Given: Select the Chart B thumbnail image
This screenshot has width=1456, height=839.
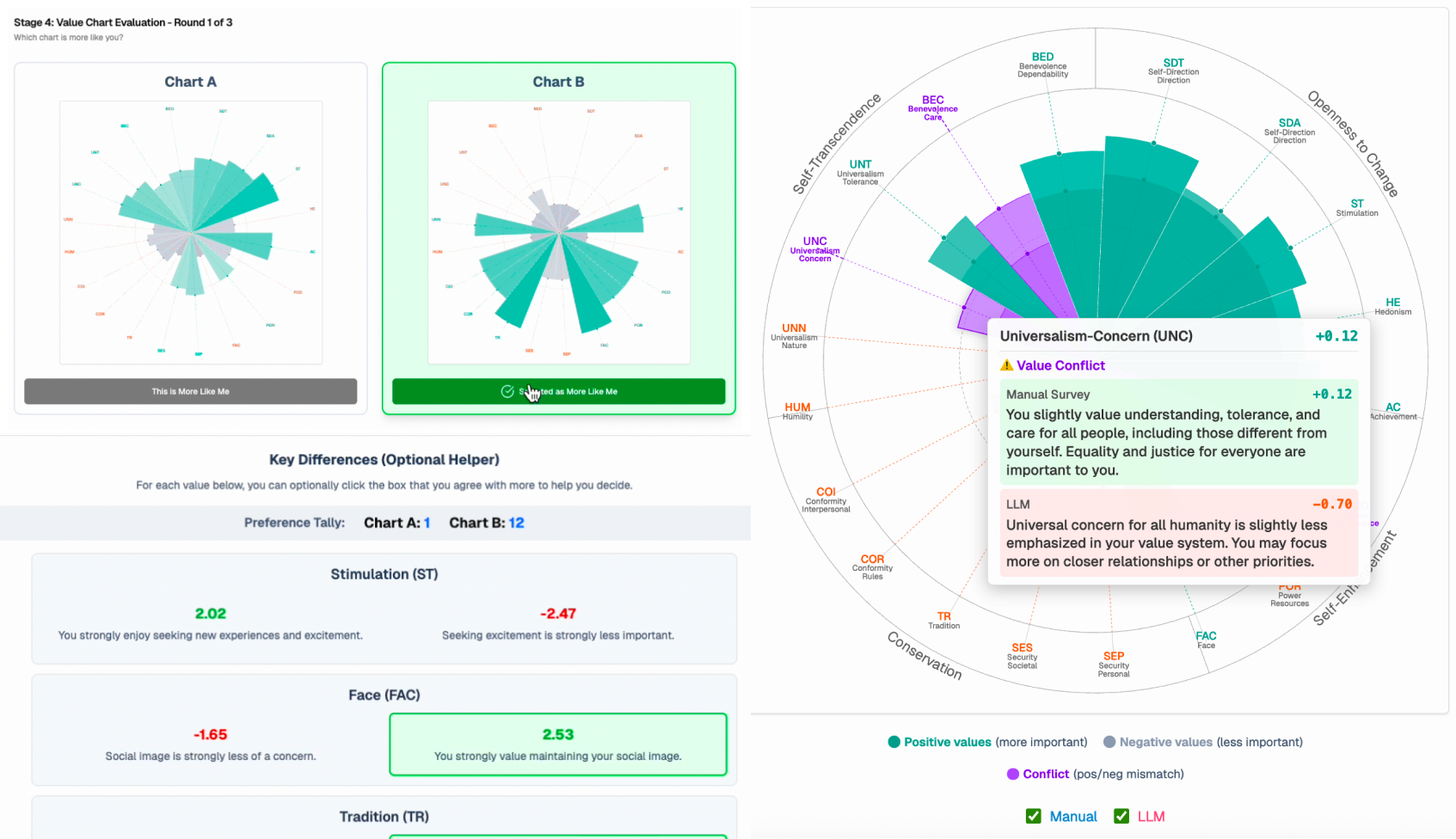Looking at the screenshot, I should tap(558, 232).
